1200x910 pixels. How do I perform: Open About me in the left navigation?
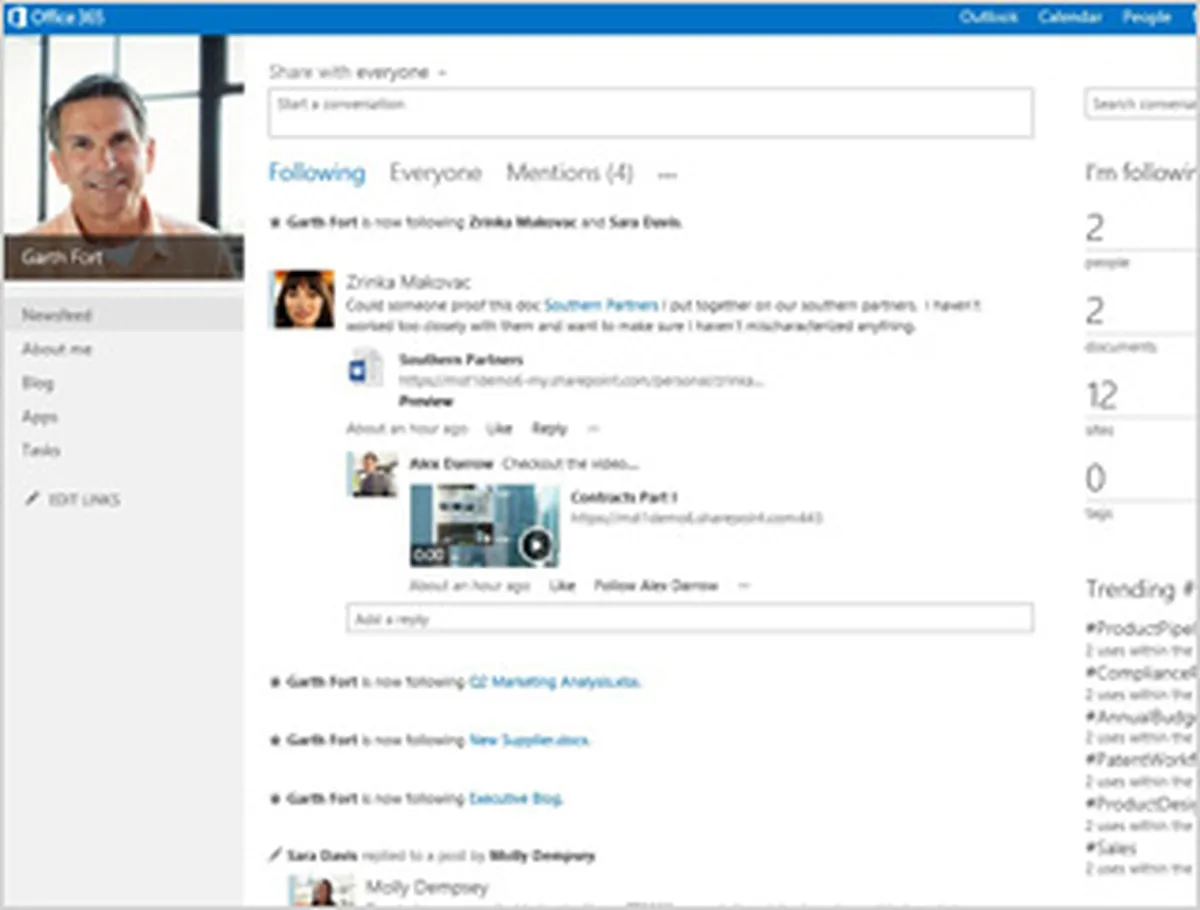click(57, 349)
